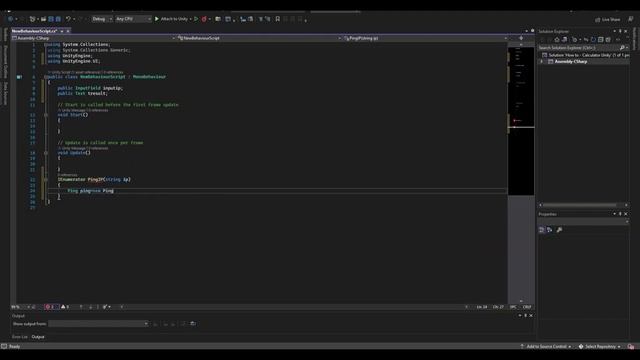Click the 'public InputField inputip' code line
This screenshot has height=360, width=640.
(90, 88)
